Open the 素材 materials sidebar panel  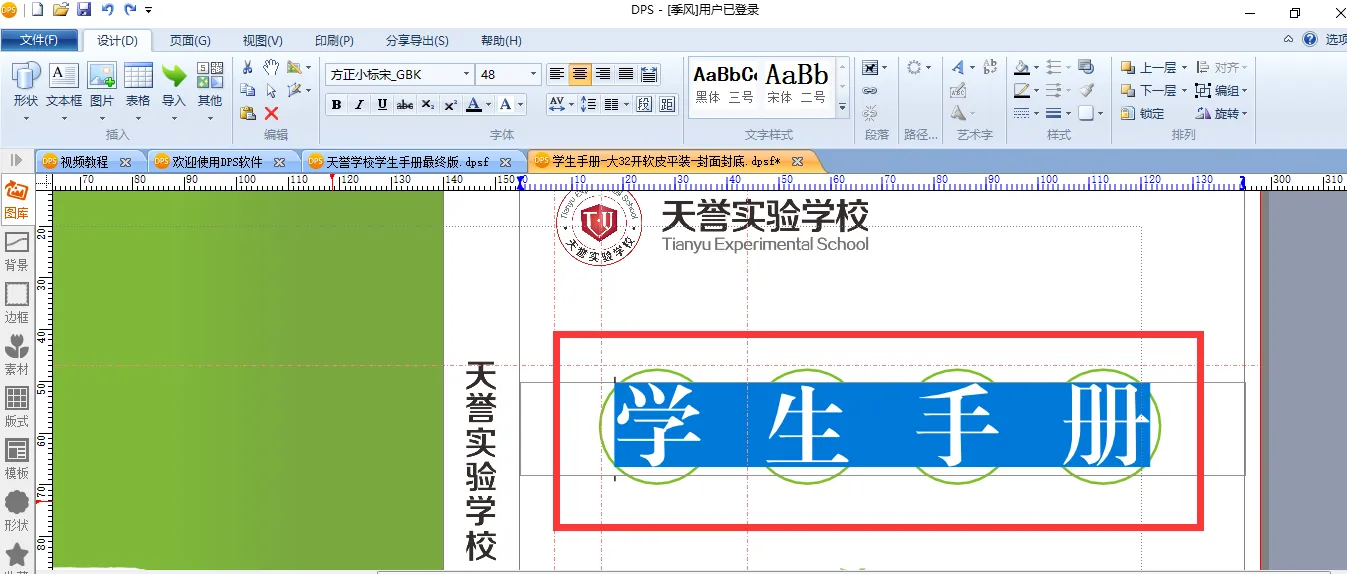tap(16, 355)
